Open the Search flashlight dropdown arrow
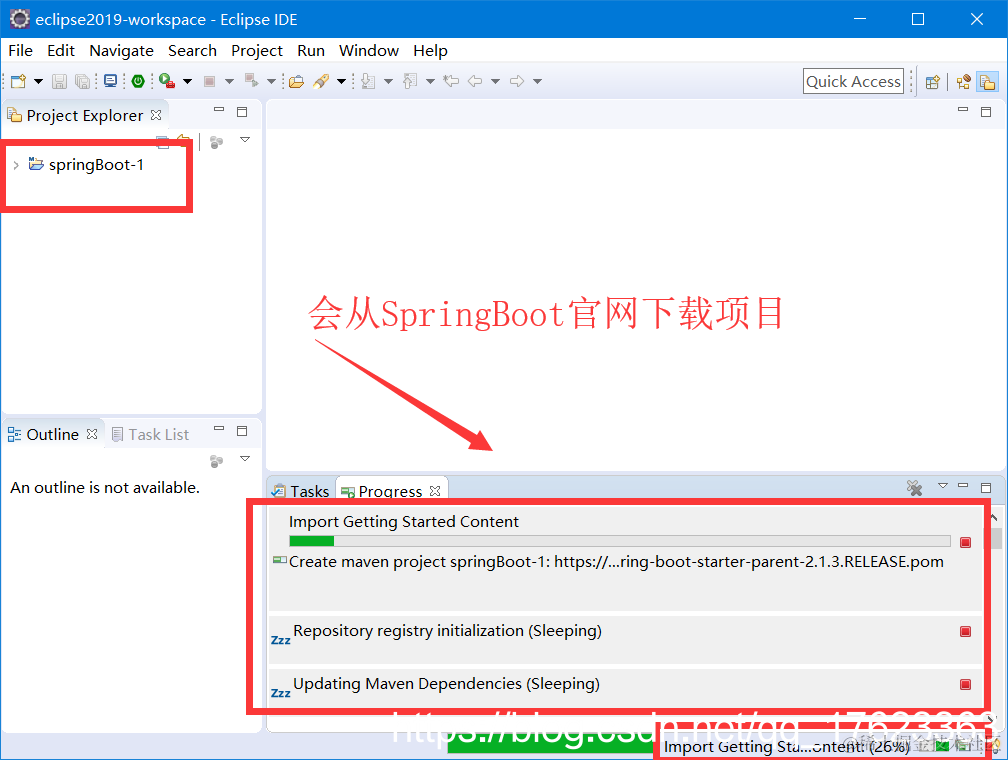This screenshot has height=760, width=1008. click(341, 82)
